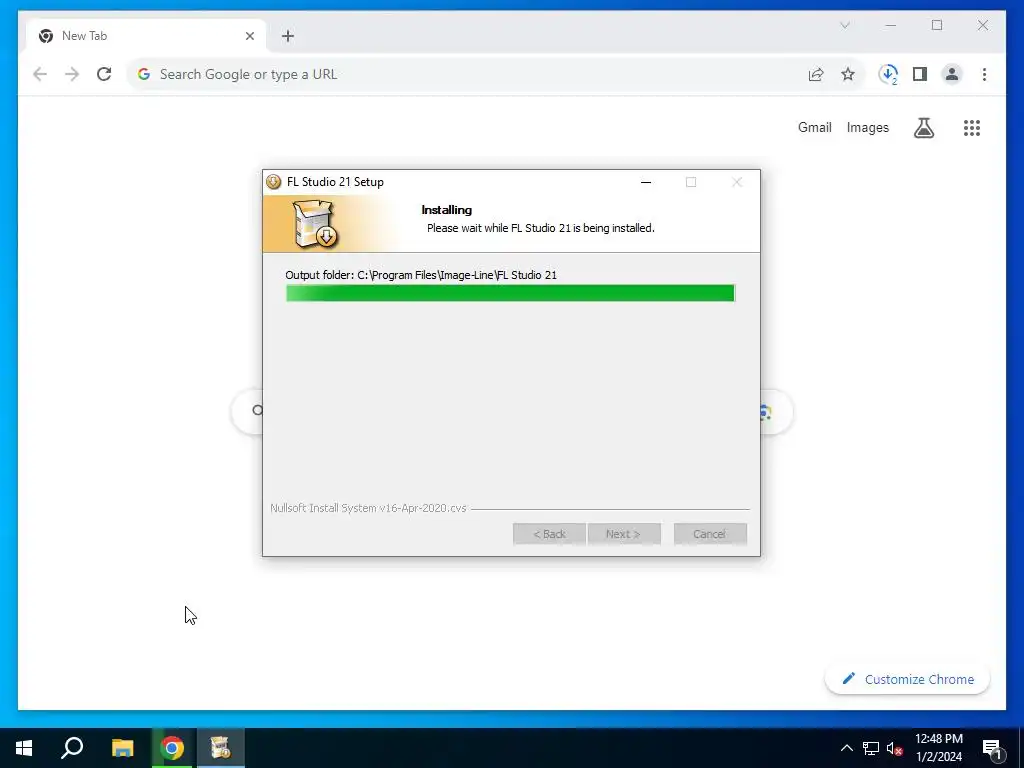Click the Cancel button in FL Studio Setup

point(710,534)
